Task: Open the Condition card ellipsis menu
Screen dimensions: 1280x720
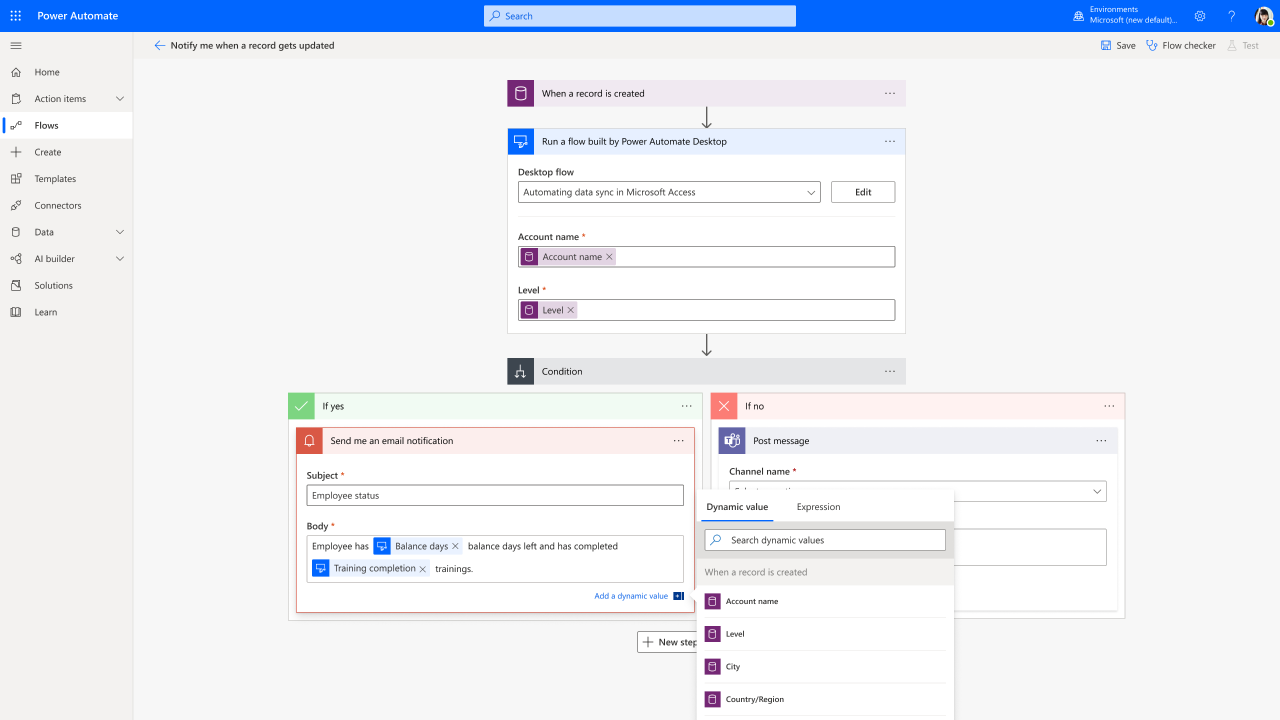Action: (889, 371)
